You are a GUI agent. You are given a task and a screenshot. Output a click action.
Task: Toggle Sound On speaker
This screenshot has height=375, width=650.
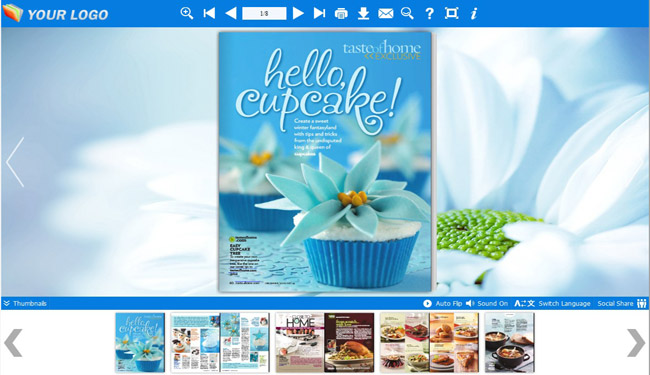(x=487, y=303)
